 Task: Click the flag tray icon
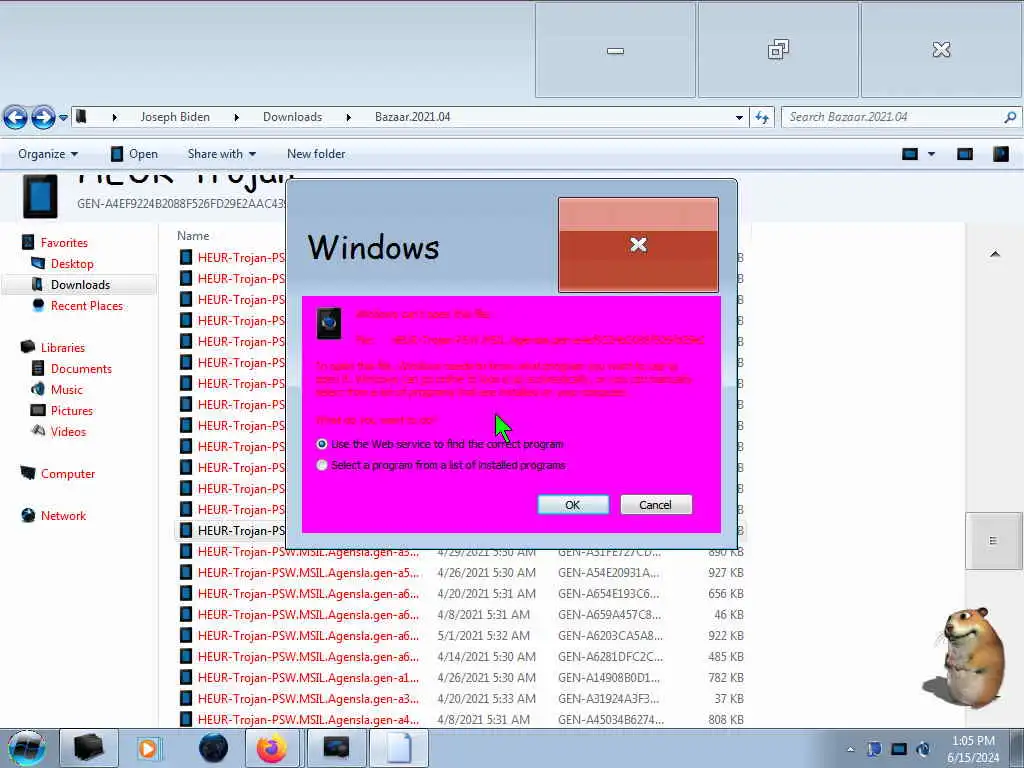pos(874,749)
